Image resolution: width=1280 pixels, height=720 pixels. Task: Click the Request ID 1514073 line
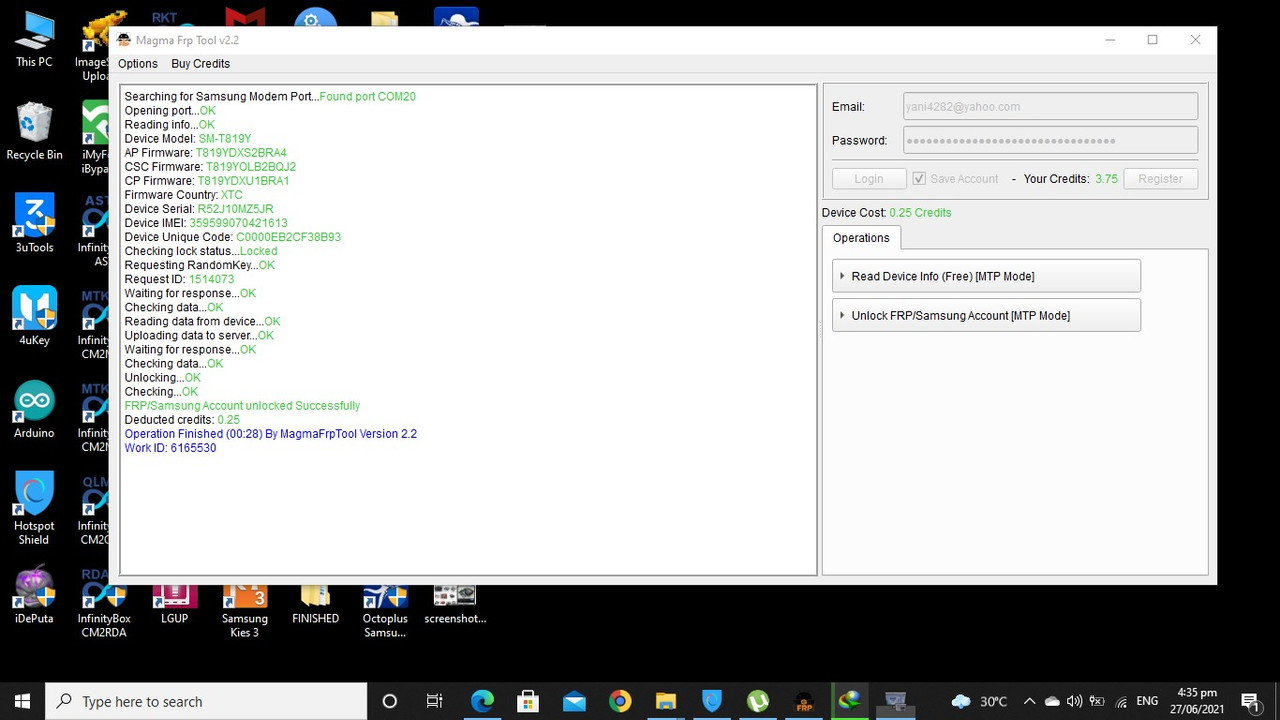coord(179,279)
